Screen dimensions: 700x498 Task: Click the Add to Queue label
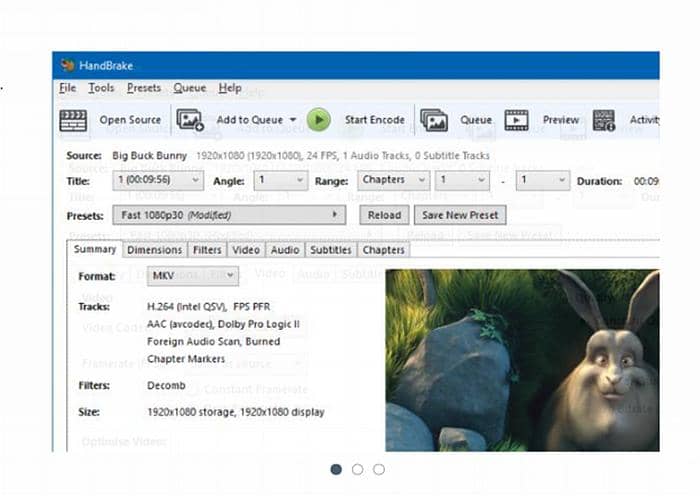tap(250, 120)
